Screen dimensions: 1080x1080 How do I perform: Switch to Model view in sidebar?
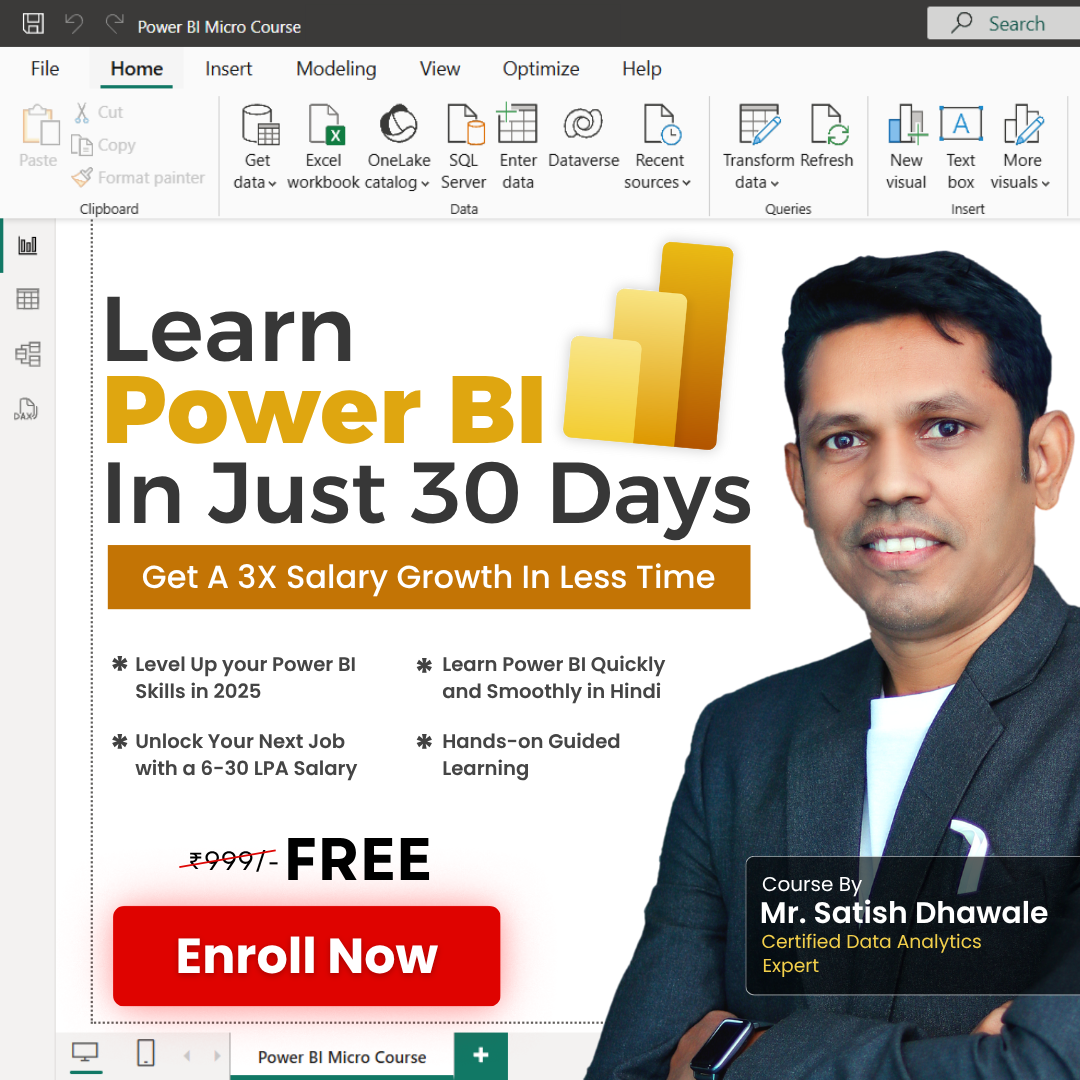(28, 354)
